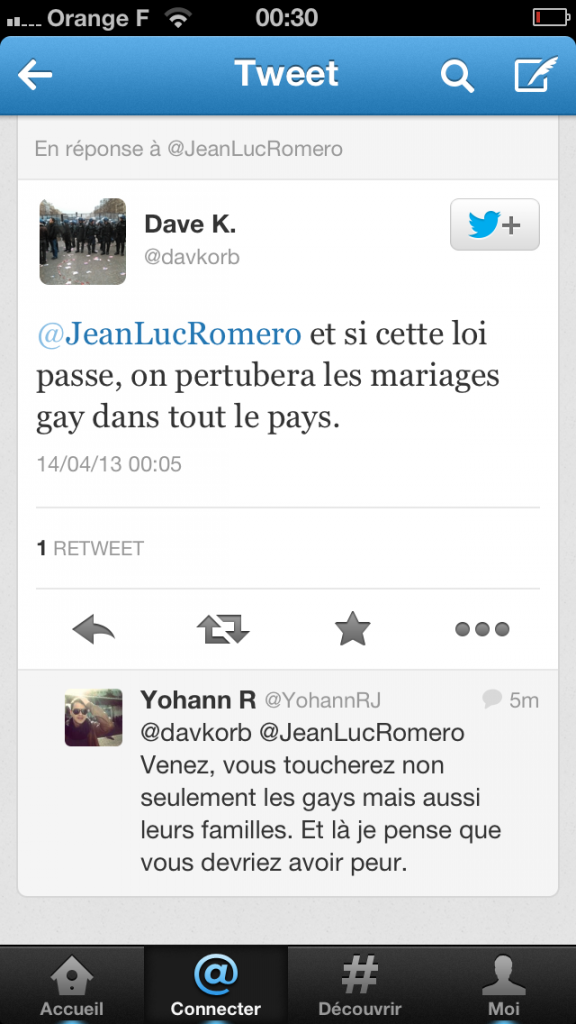Follow Dave K. with bird plus button

tap(495, 225)
